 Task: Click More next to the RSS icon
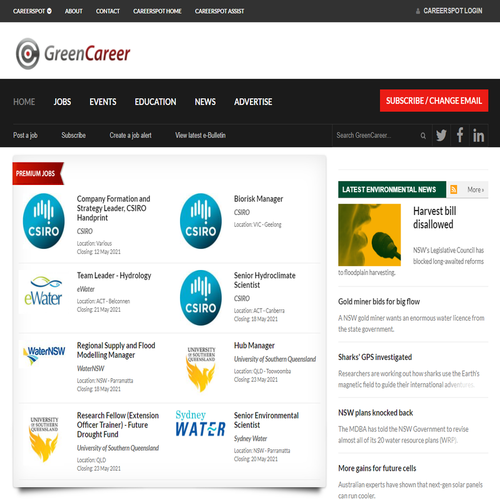pyautogui.click(x=476, y=190)
